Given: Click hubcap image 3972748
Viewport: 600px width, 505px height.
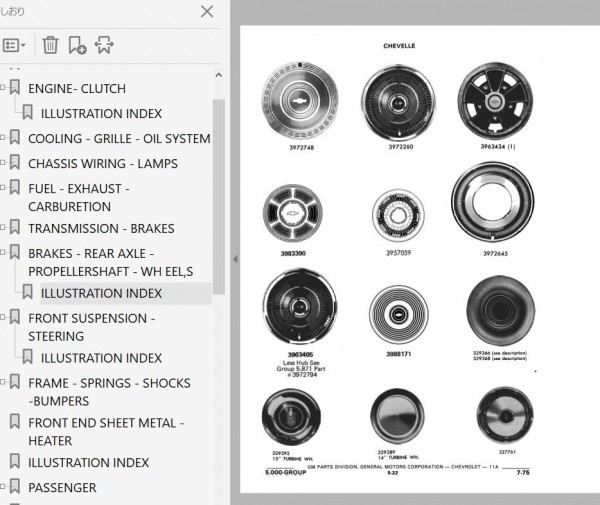Looking at the screenshot, I should 300,101.
